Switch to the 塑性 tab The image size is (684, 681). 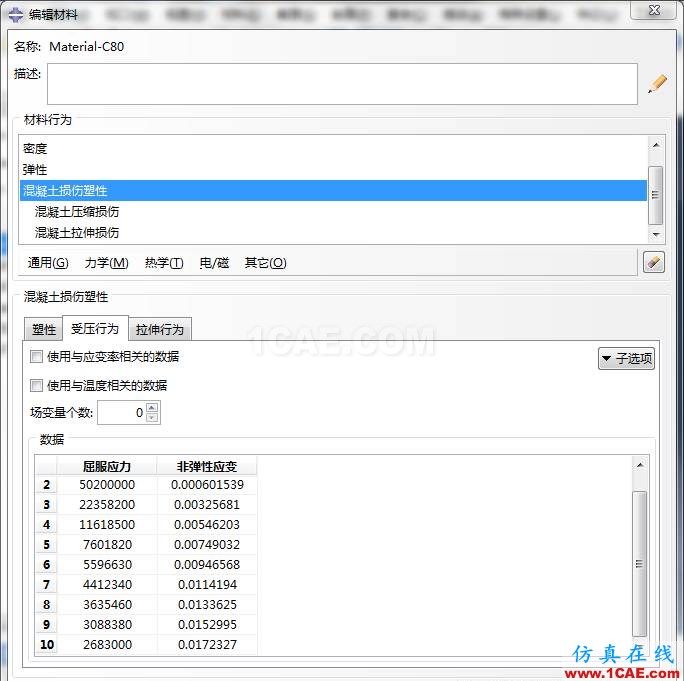44,329
